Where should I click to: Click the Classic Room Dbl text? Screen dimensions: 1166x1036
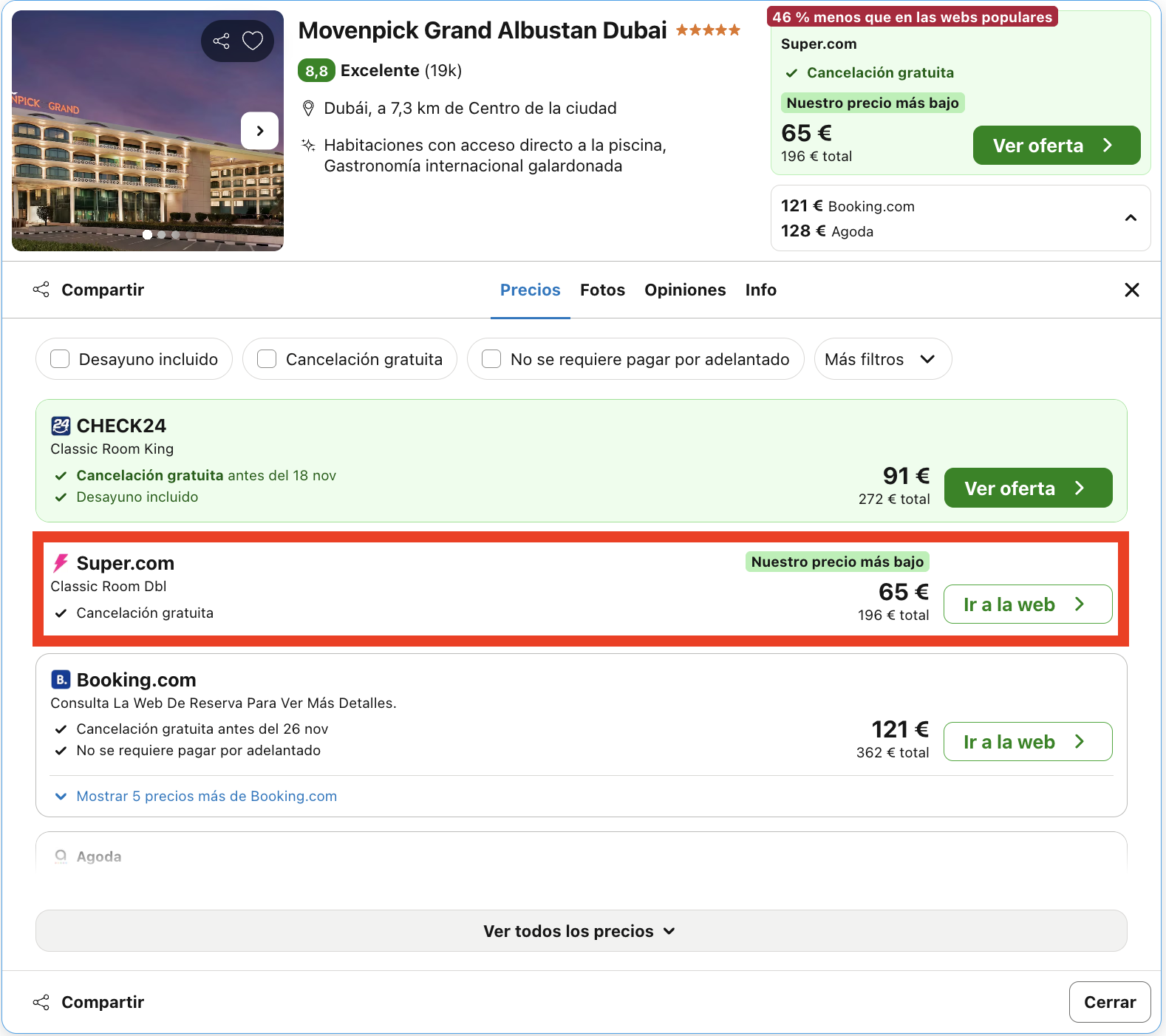click(109, 586)
